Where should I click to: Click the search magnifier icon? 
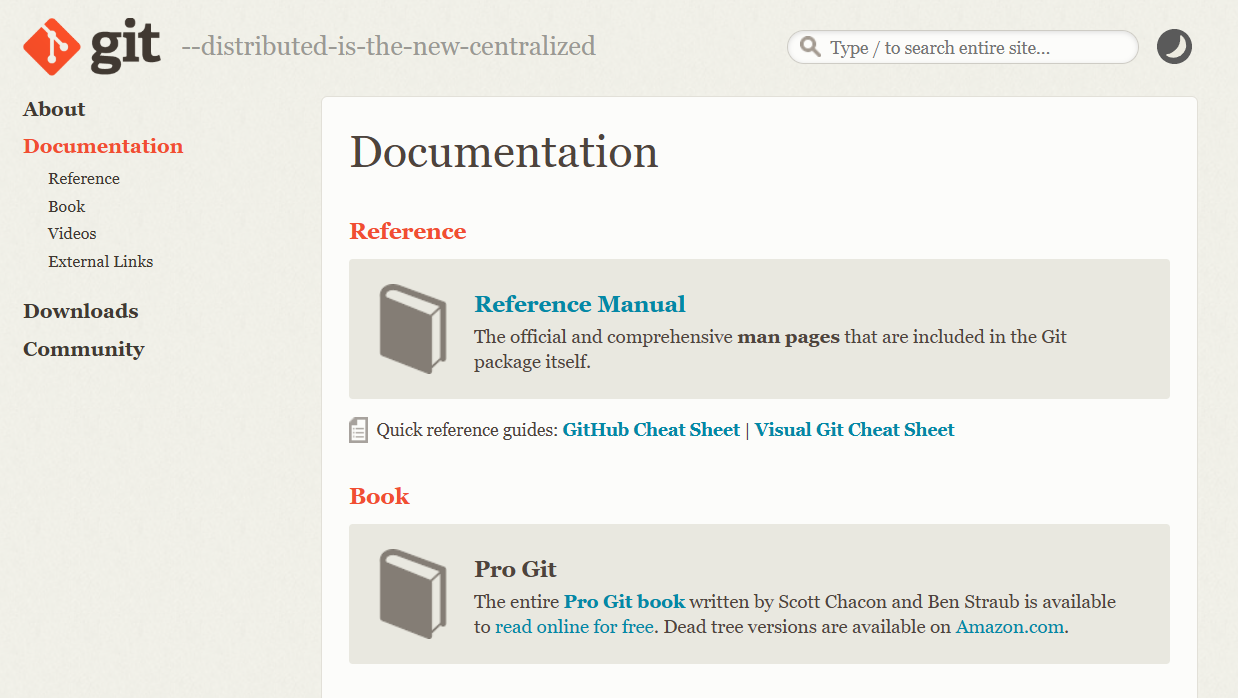tap(811, 47)
